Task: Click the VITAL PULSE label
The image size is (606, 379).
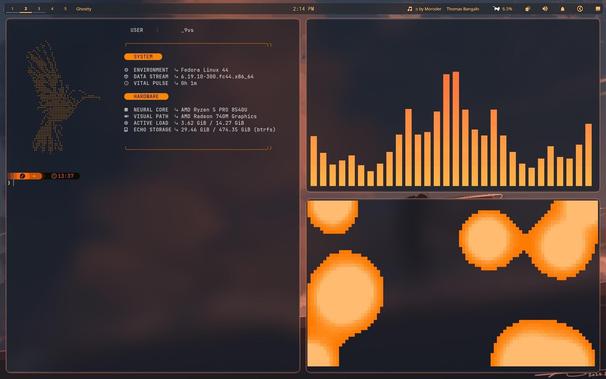Action: pos(151,83)
